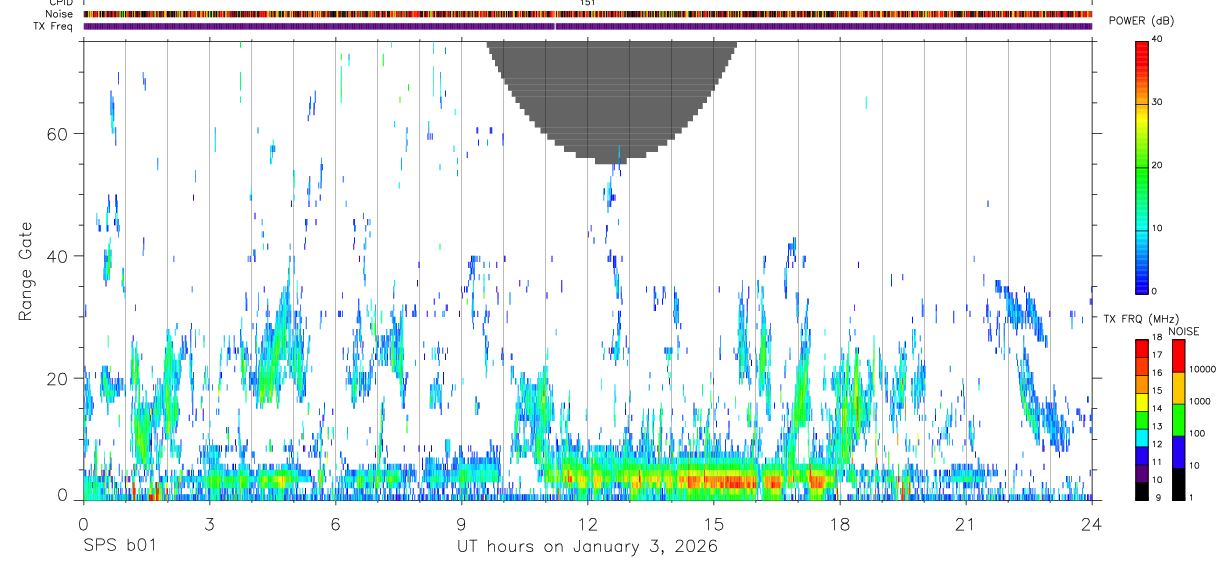Click the x-axis hour tick '15'
1228x567 pixels.
pyautogui.click(x=714, y=523)
